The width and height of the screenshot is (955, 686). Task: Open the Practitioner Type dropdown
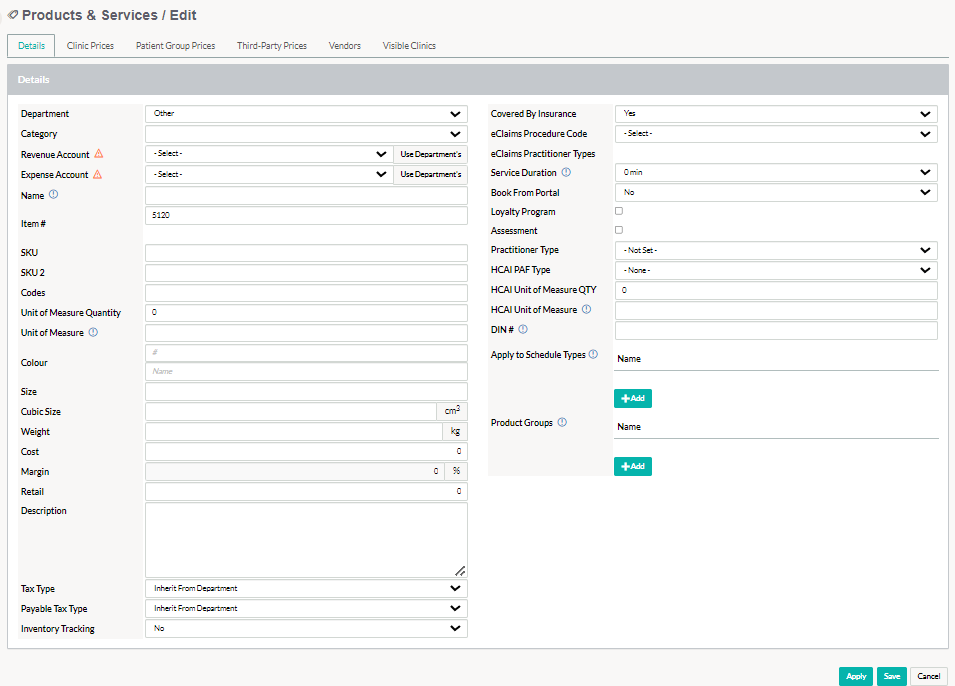click(x=776, y=250)
